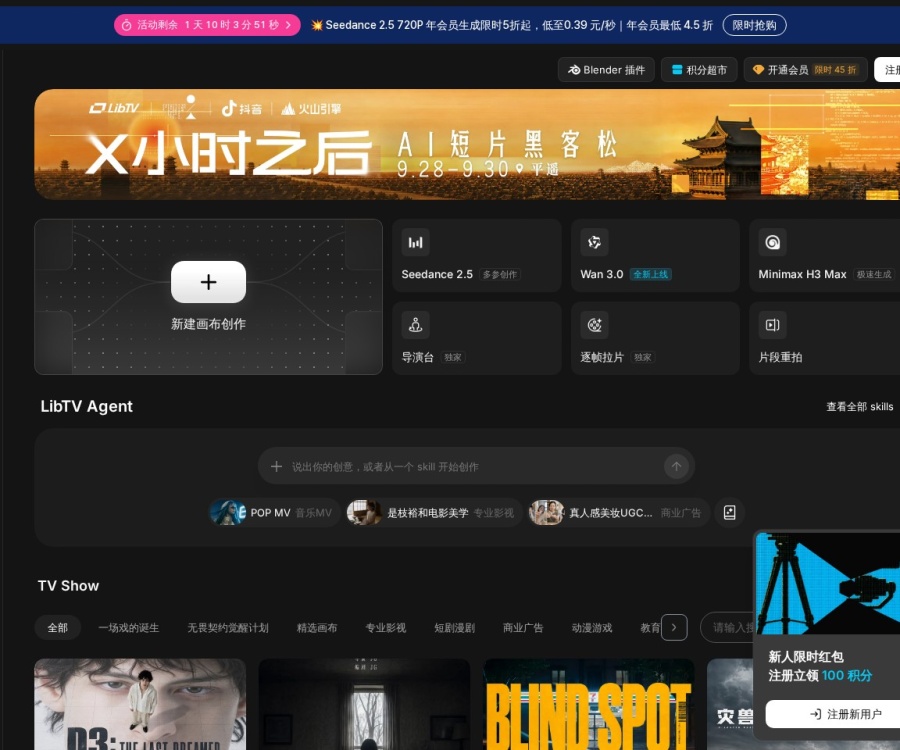Click the 真人感美妆 chip avatar image
900x750 pixels.
tap(547, 512)
